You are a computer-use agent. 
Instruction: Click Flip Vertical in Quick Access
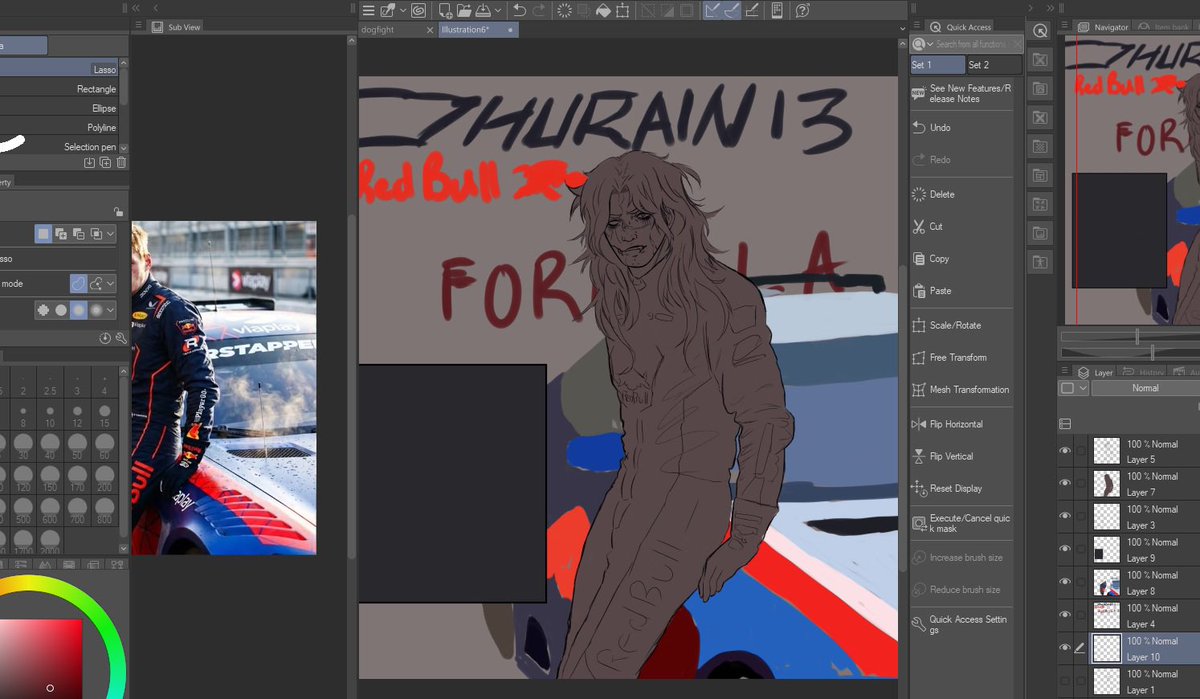coord(961,456)
